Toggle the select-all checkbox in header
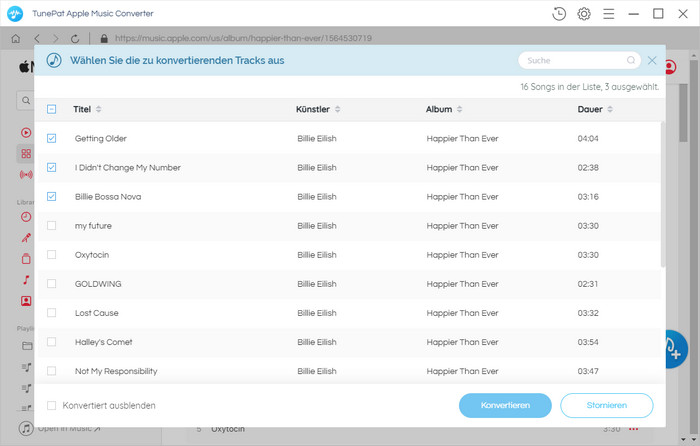Screen dimensions: 700x446 coord(51,109)
